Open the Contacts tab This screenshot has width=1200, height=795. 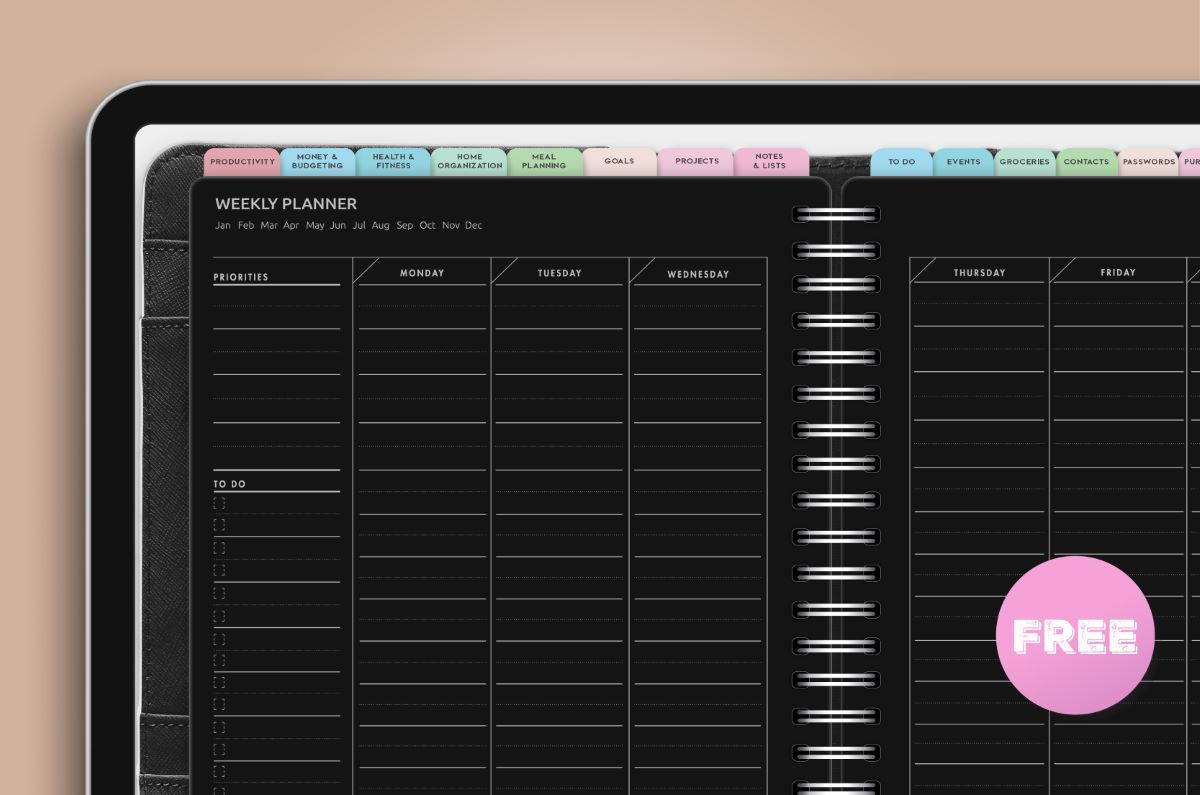point(1087,162)
